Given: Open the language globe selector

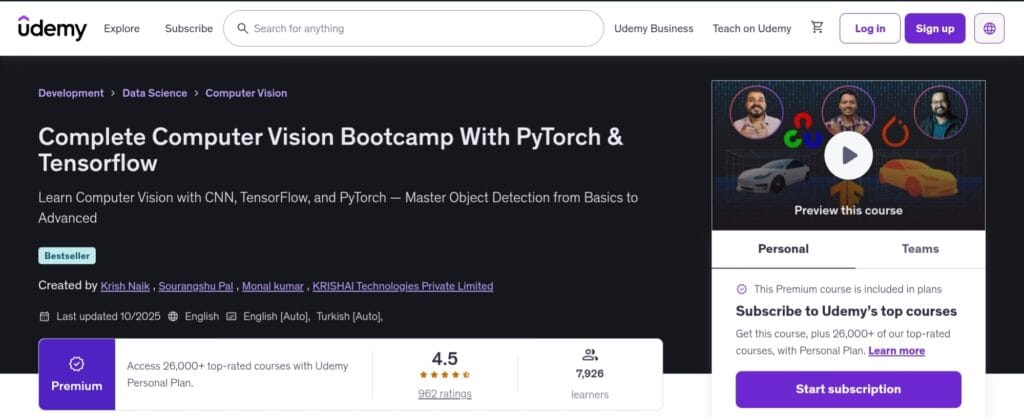Looking at the screenshot, I should tap(989, 28).
